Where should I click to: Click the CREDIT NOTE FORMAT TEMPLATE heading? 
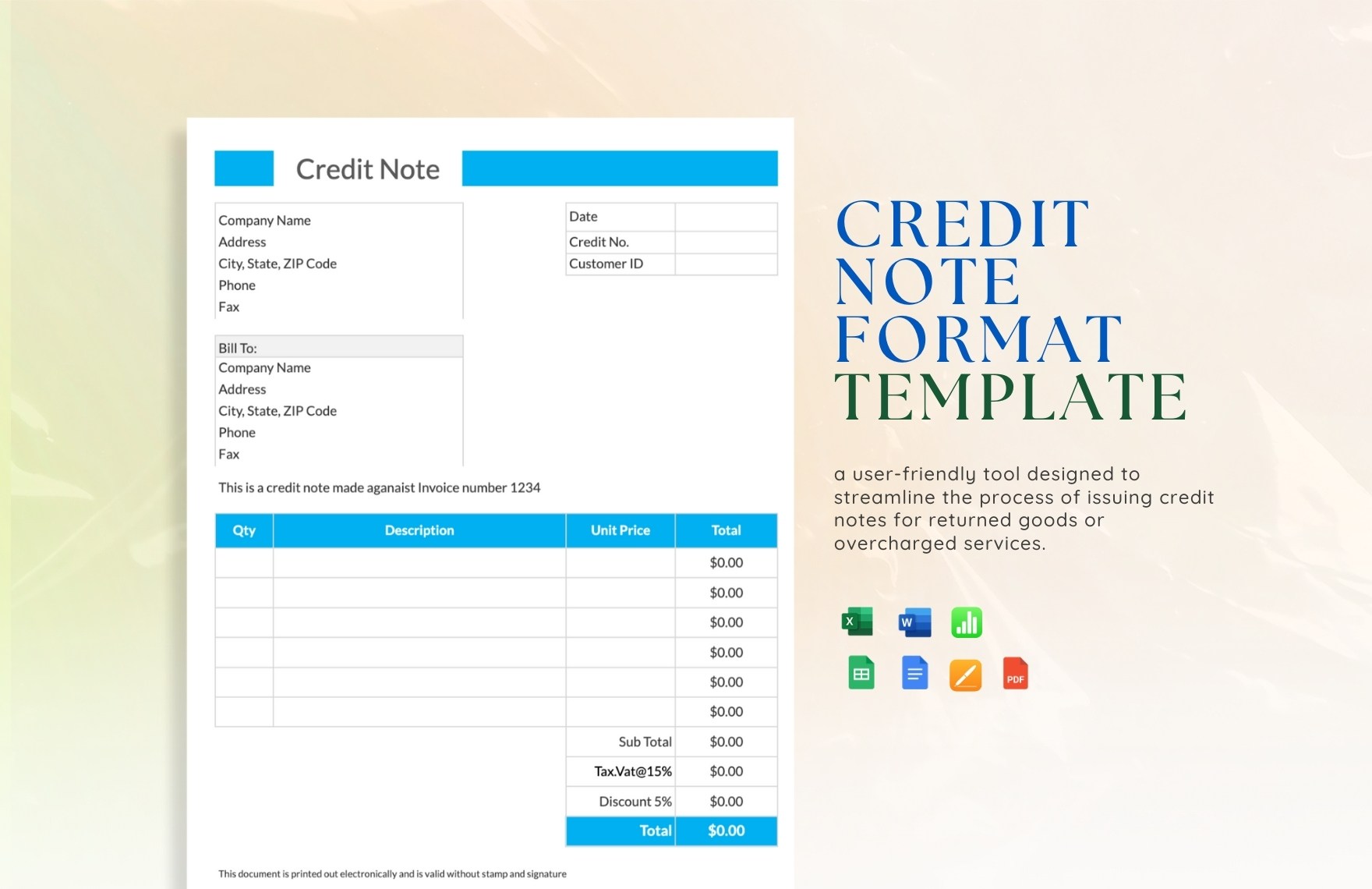pyautogui.click(x=1010, y=310)
